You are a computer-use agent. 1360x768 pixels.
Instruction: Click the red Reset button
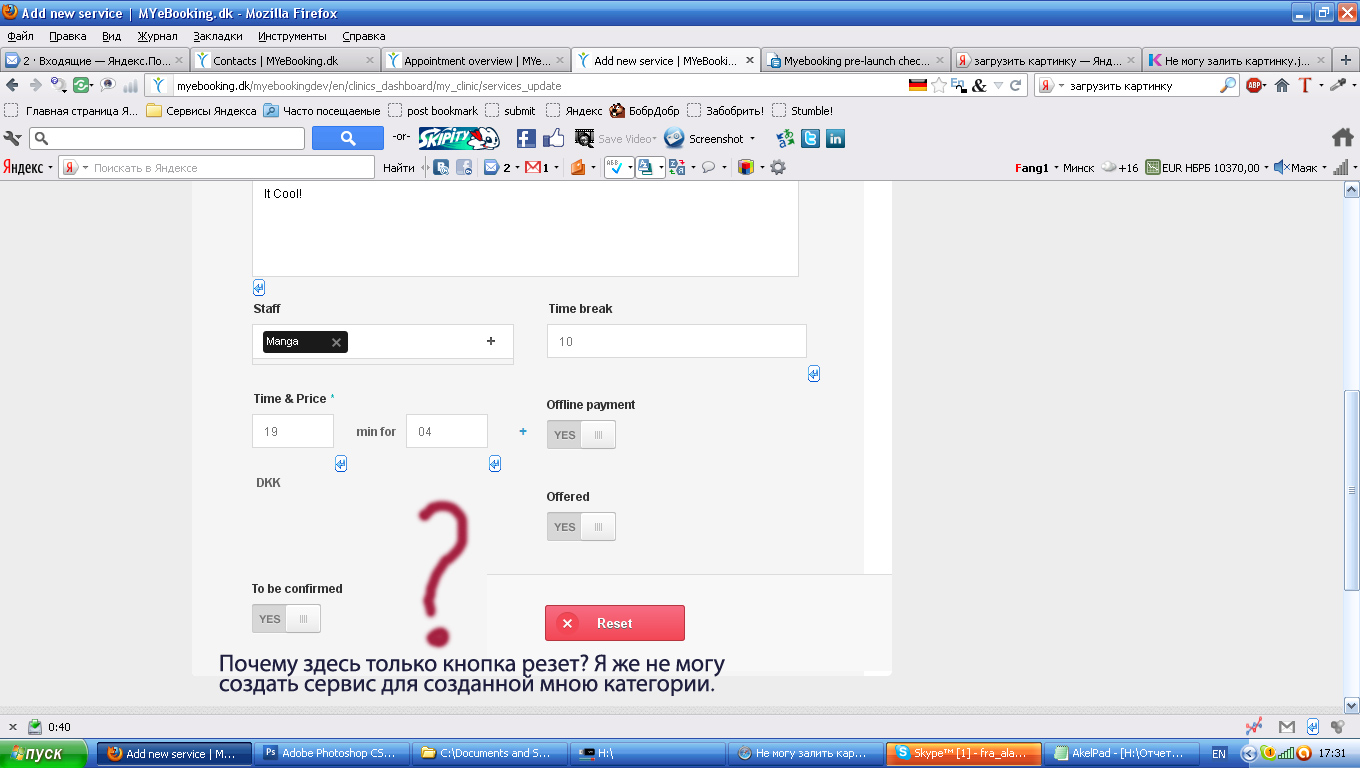point(615,623)
